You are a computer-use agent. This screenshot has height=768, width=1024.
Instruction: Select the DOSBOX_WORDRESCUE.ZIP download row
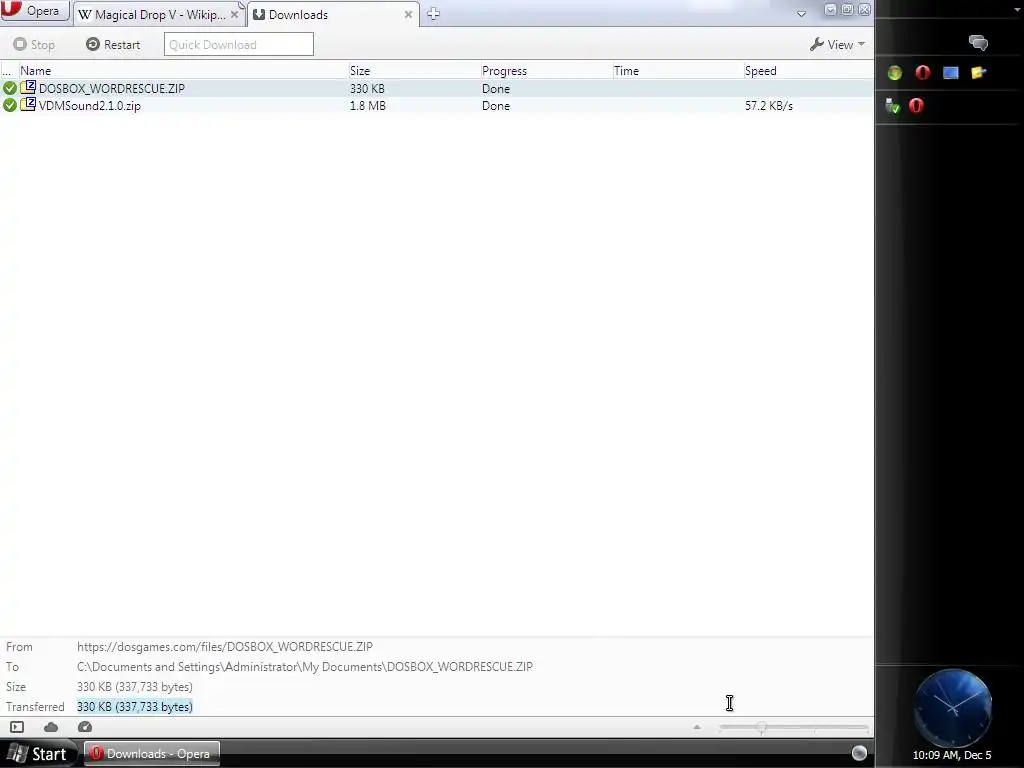436,88
